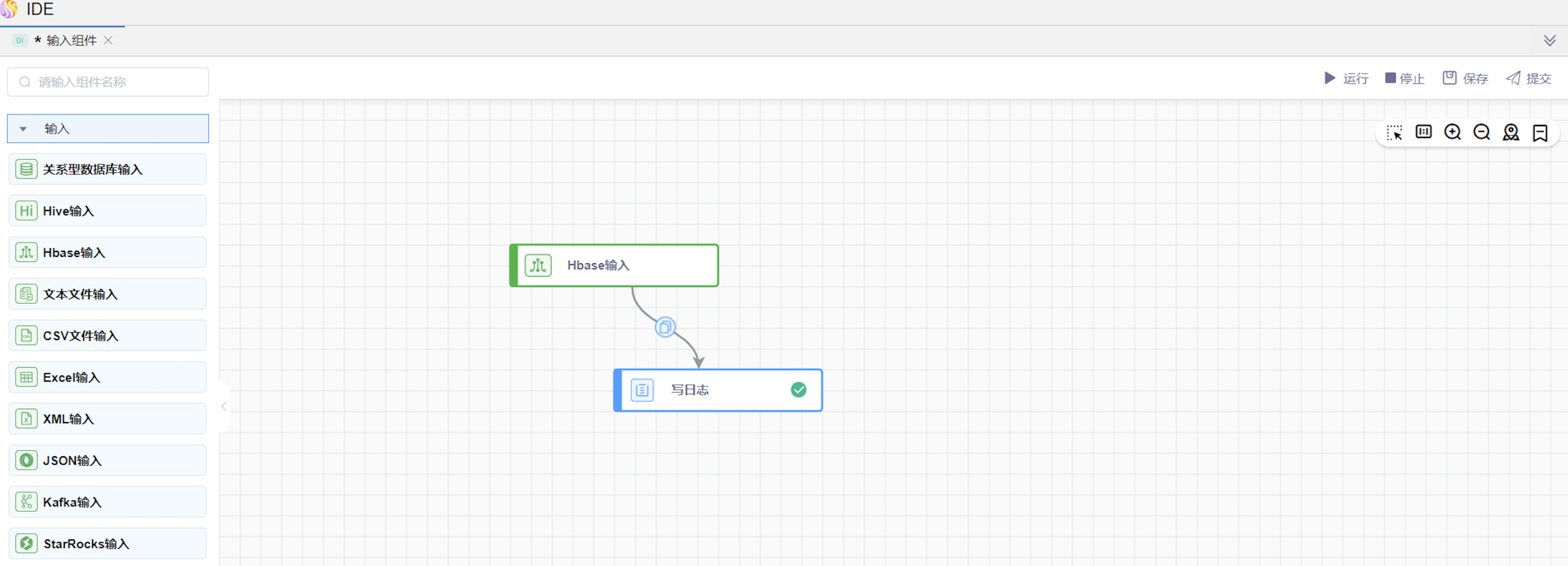This screenshot has width=1568, height=566.
Task: Activate the marquee selection tool icon
Action: click(1394, 132)
